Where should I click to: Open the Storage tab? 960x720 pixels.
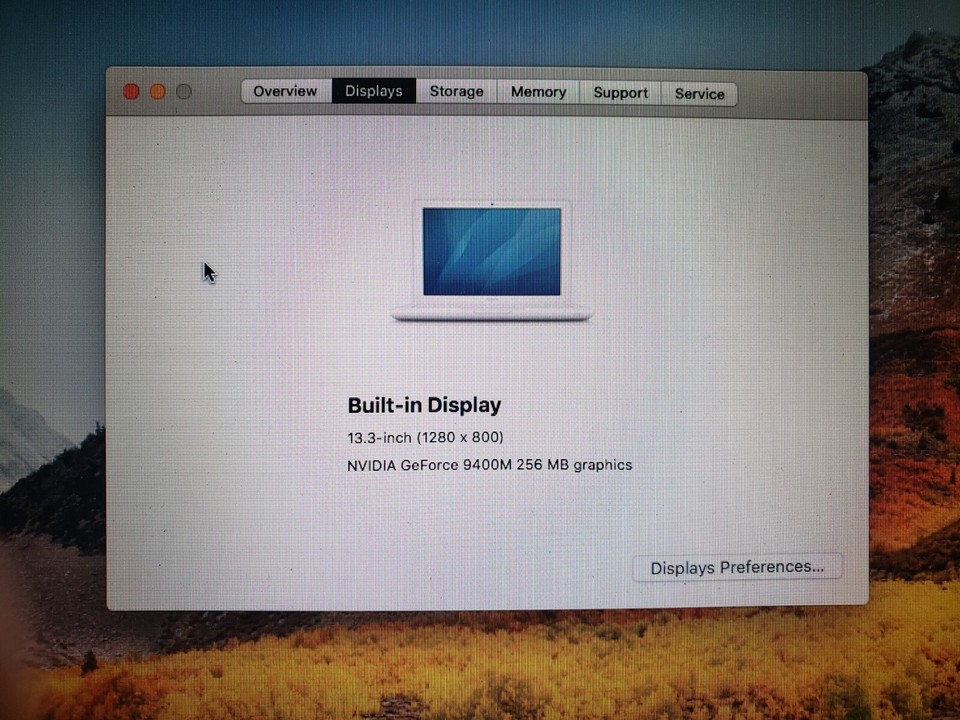pos(456,91)
